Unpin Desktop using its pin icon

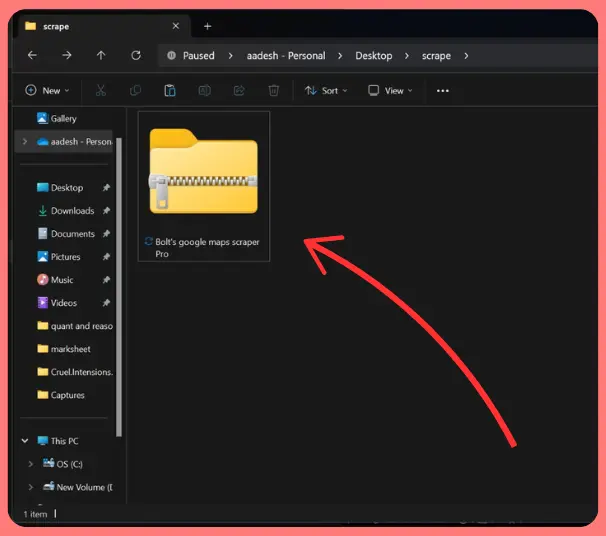tap(106, 187)
